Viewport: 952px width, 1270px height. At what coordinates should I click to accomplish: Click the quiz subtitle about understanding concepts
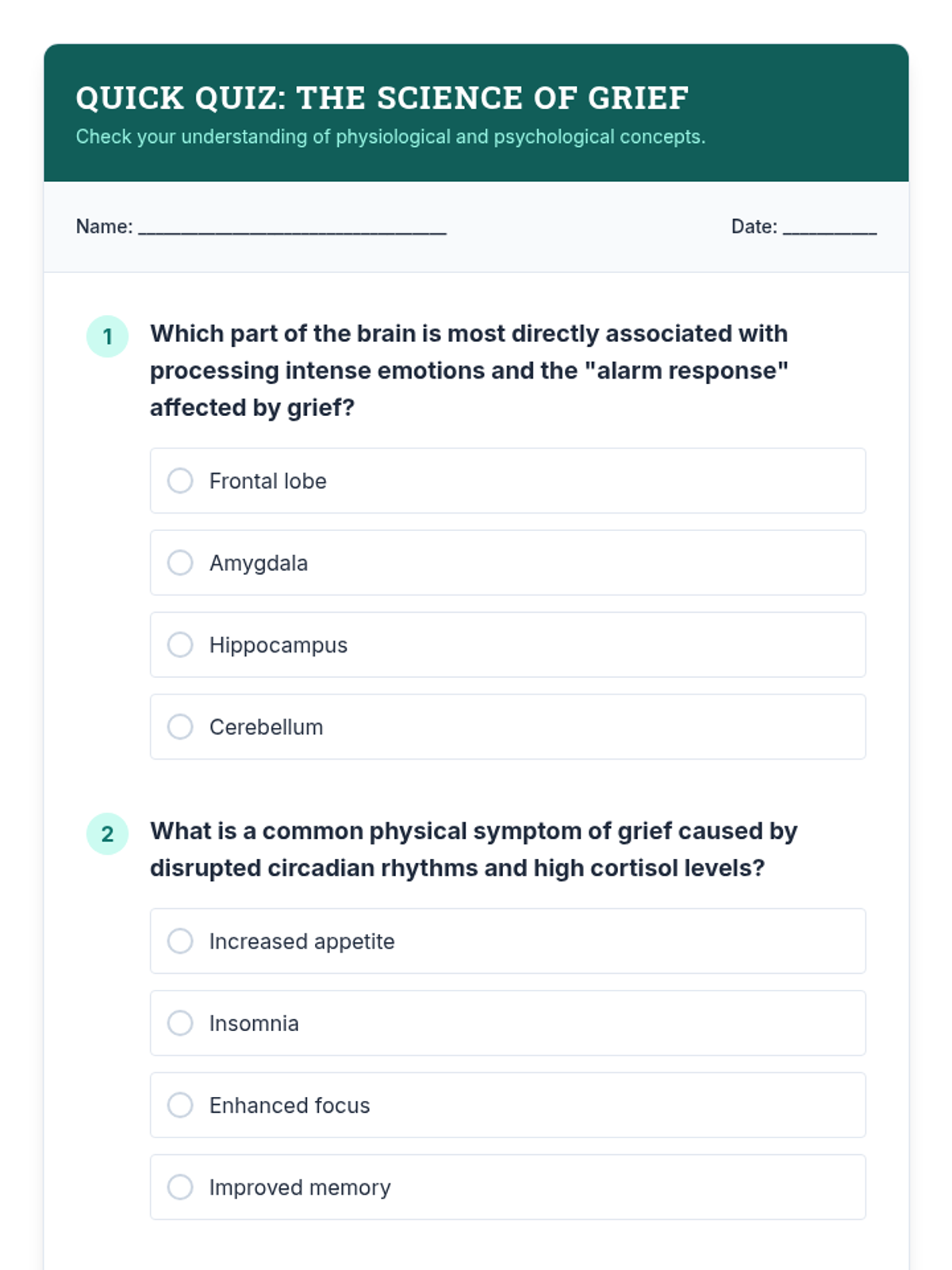[390, 137]
